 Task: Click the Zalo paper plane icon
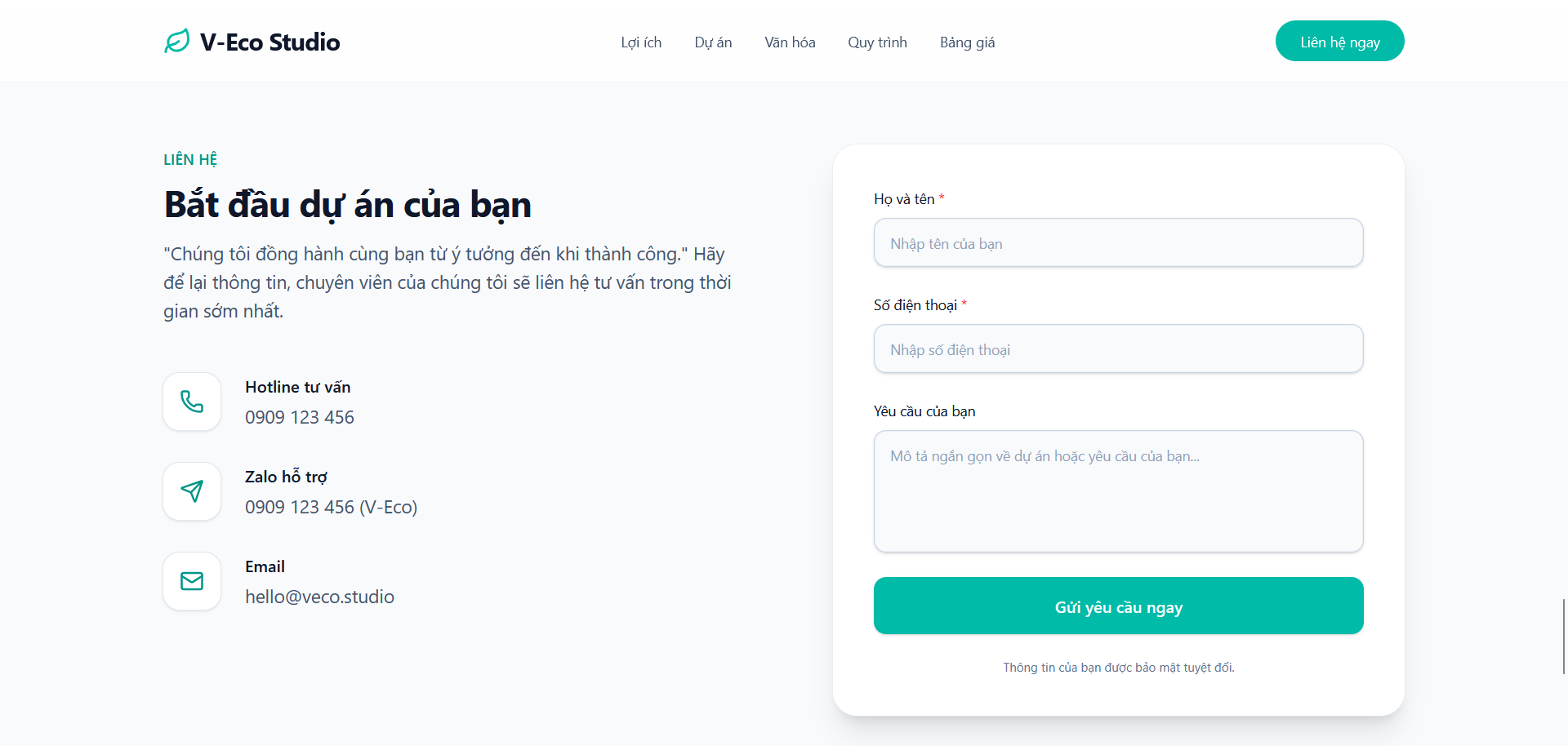point(192,491)
